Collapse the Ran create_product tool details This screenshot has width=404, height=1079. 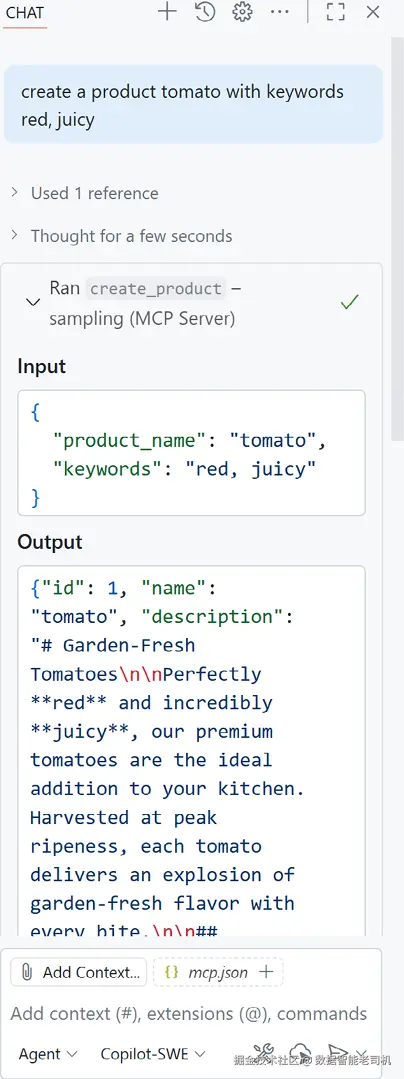tap(32, 302)
